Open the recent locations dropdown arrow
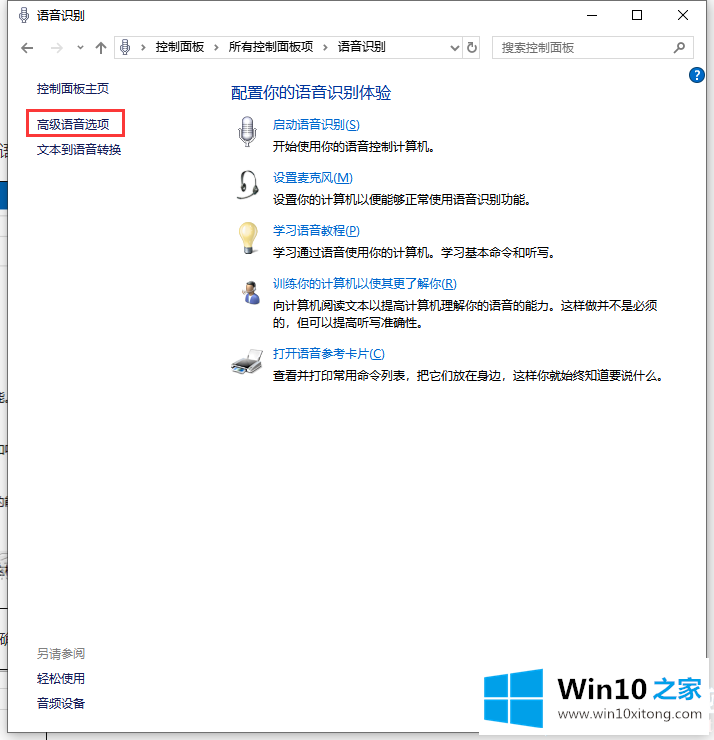This screenshot has width=714, height=740. [80, 47]
